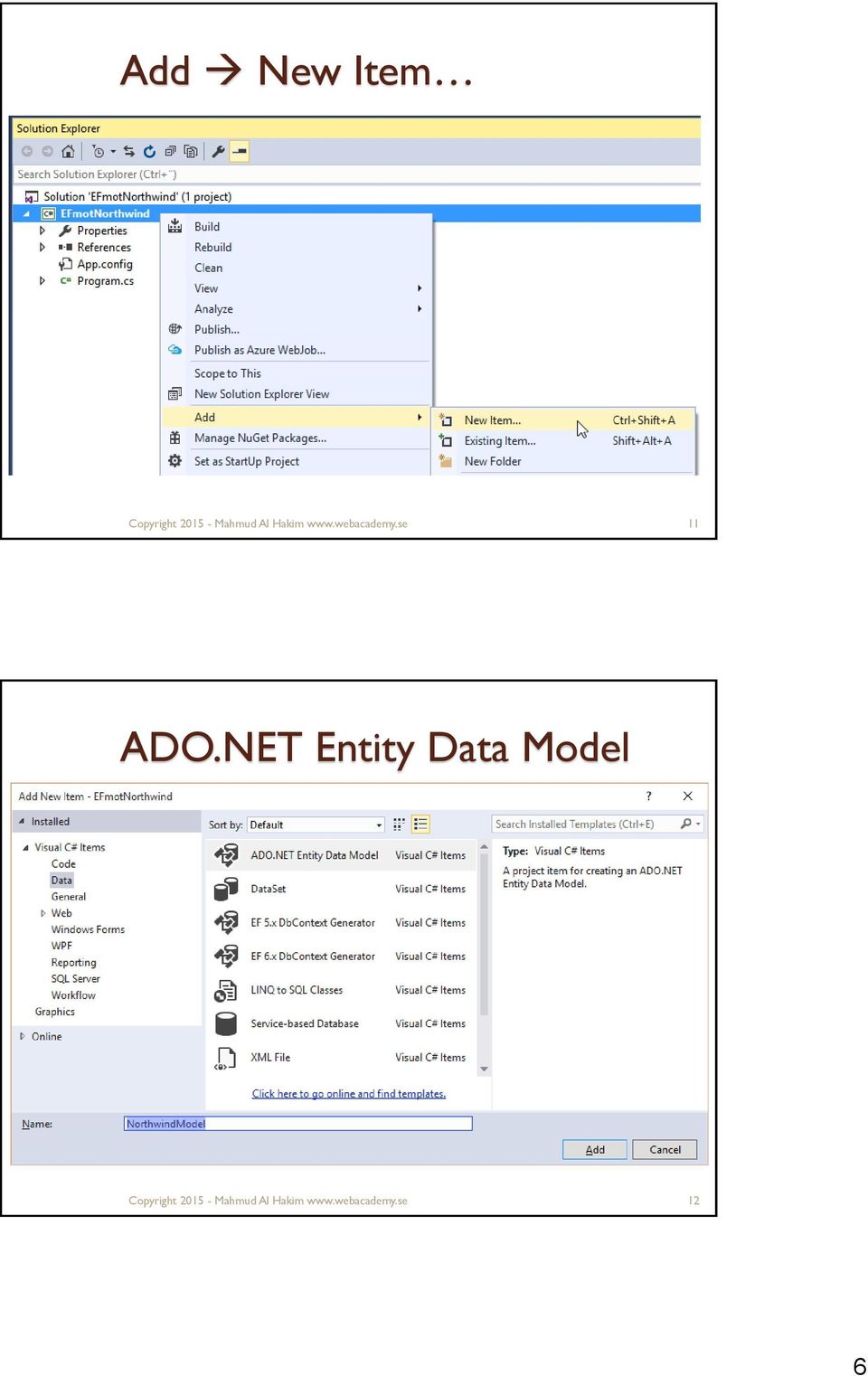Expand the Web category node
This screenshot has height=1376, width=868.
[42, 913]
